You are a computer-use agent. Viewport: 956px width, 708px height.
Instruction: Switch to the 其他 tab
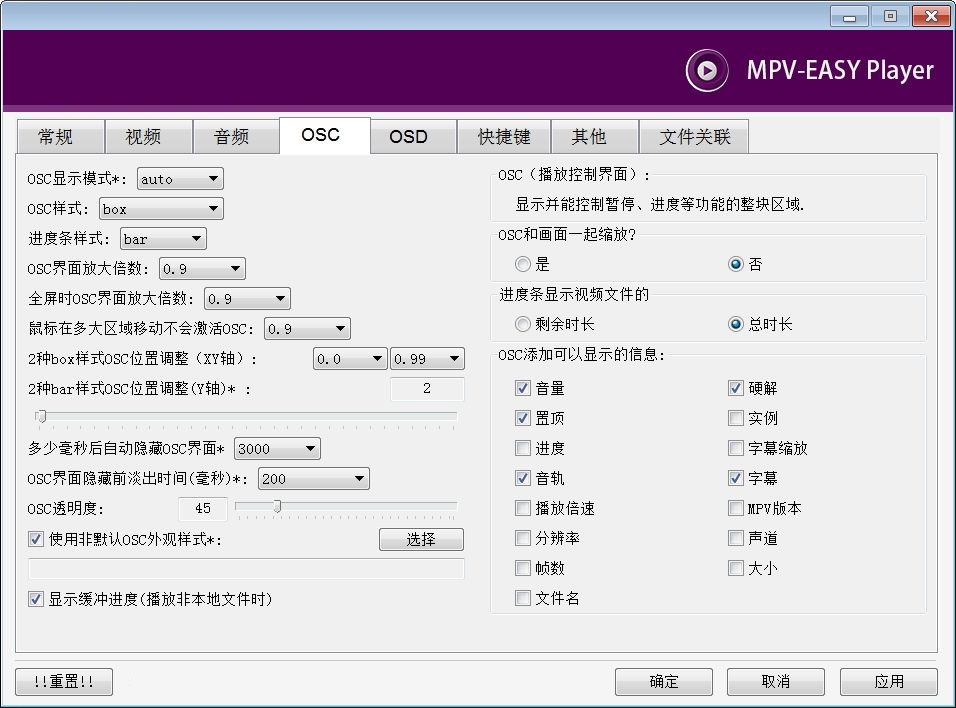594,137
